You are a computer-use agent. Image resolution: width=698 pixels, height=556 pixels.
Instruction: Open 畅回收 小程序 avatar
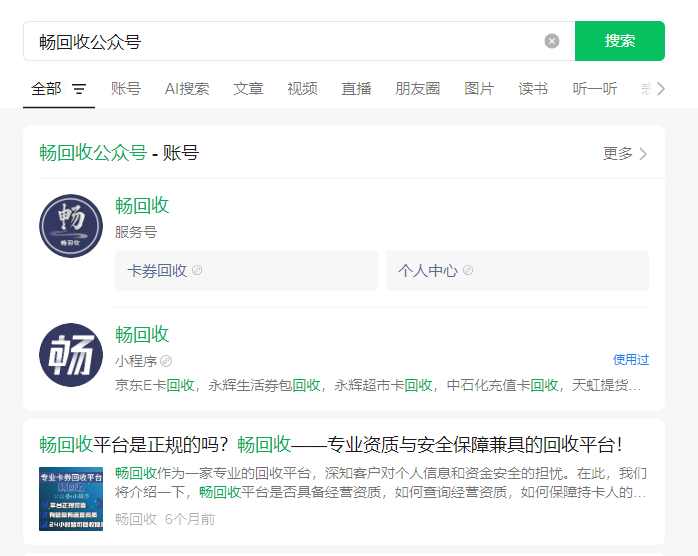click(71, 355)
